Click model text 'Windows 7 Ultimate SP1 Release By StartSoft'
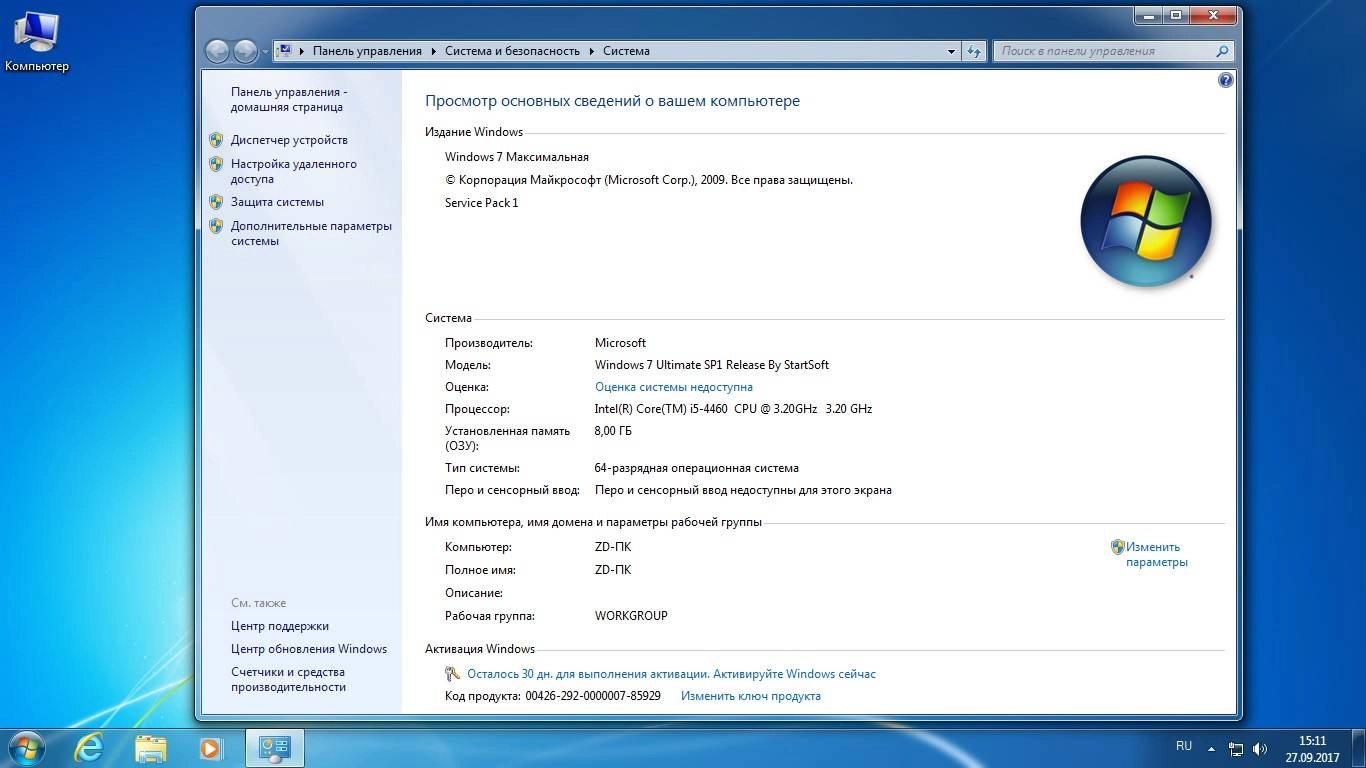1366x768 pixels. [x=712, y=365]
